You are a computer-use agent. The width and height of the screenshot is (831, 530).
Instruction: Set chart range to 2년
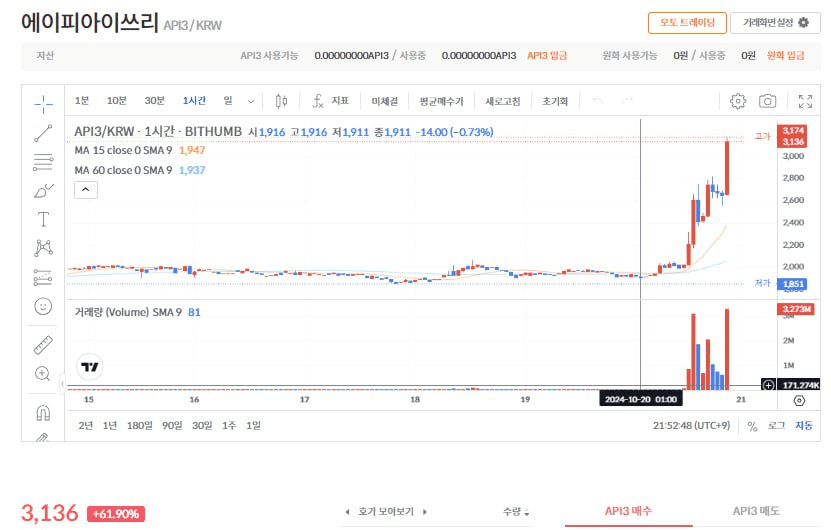coord(85,426)
